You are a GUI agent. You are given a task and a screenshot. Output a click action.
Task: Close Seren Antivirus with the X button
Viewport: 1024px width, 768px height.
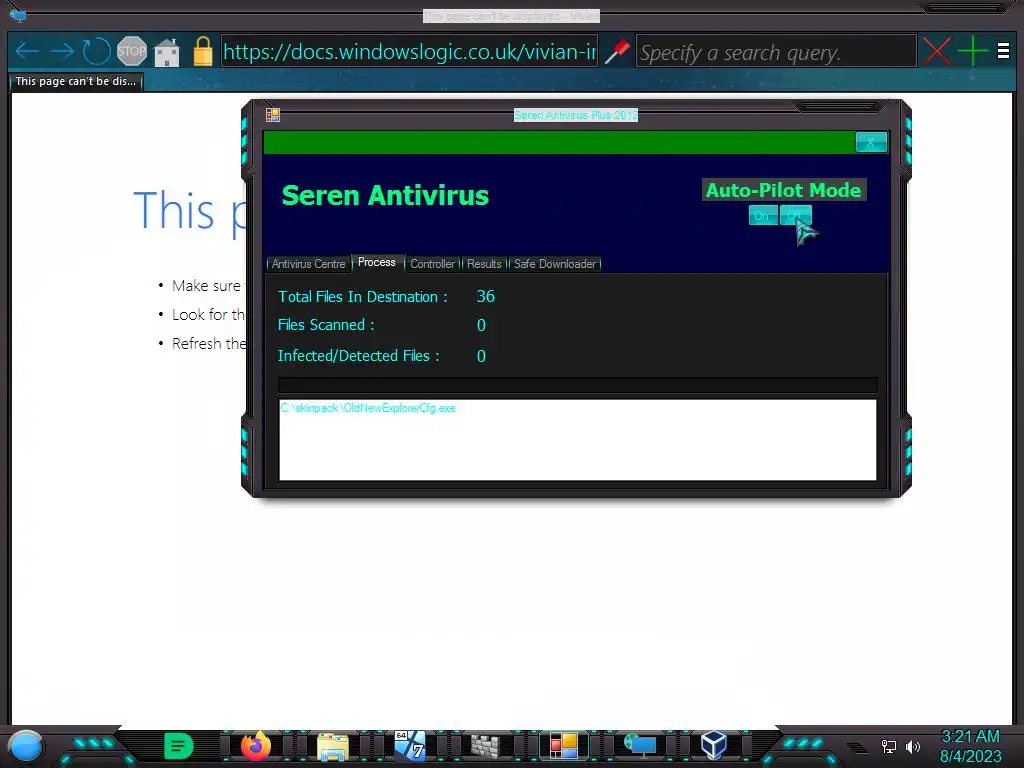[871, 142]
